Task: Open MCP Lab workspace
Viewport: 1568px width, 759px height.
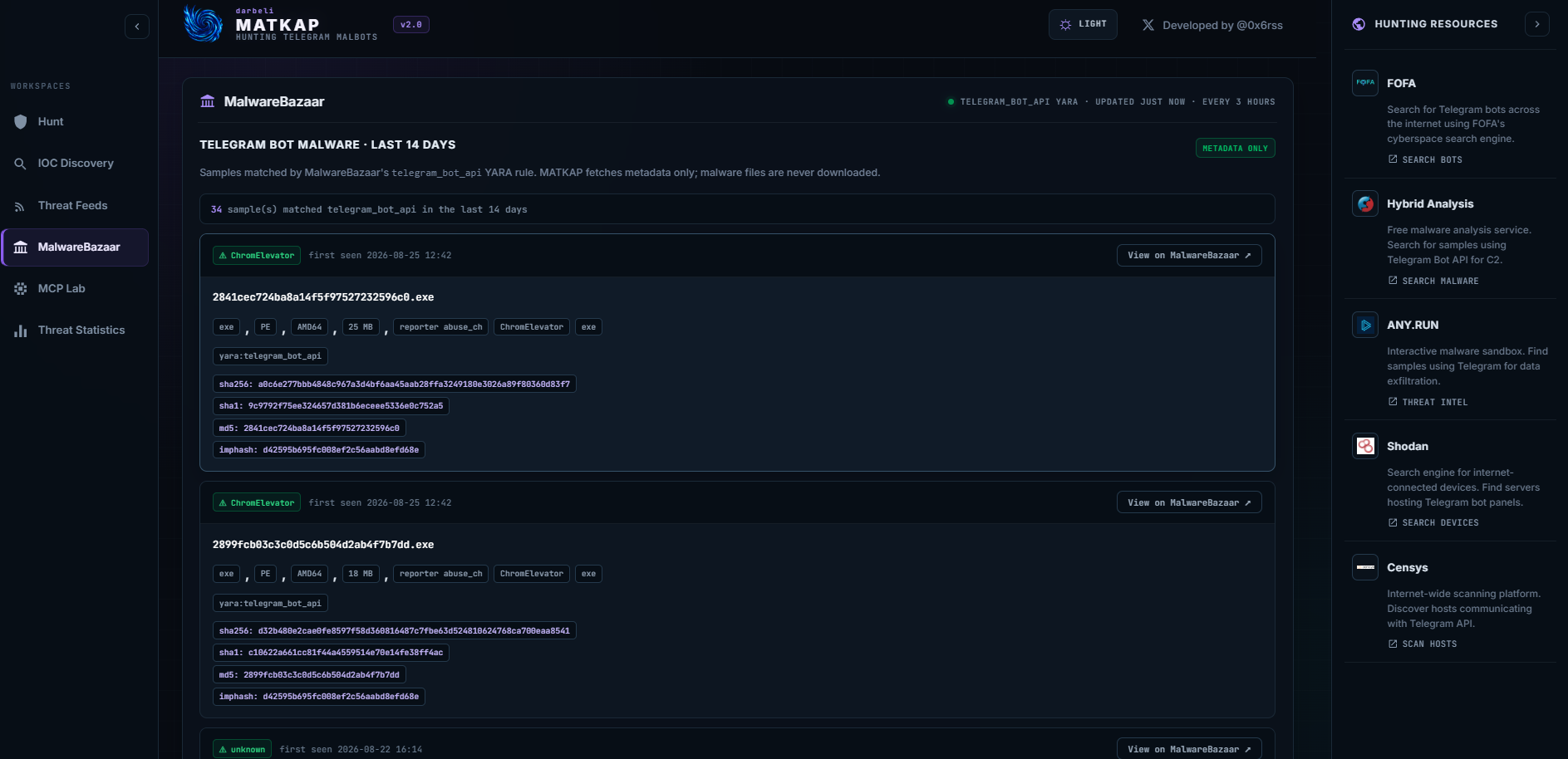Action: click(x=75, y=289)
